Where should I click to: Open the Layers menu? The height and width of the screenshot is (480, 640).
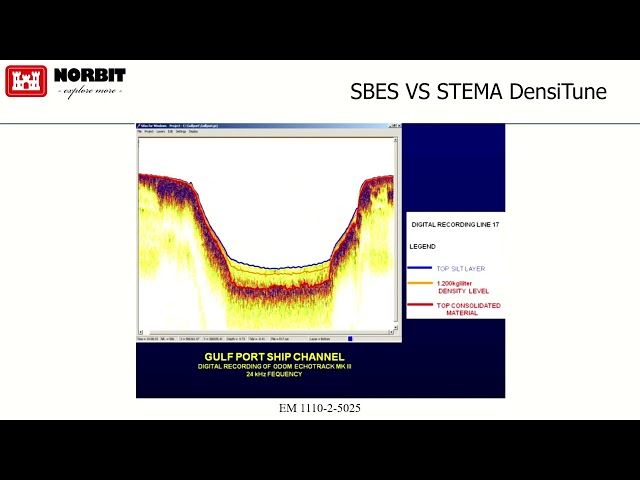coord(161,131)
